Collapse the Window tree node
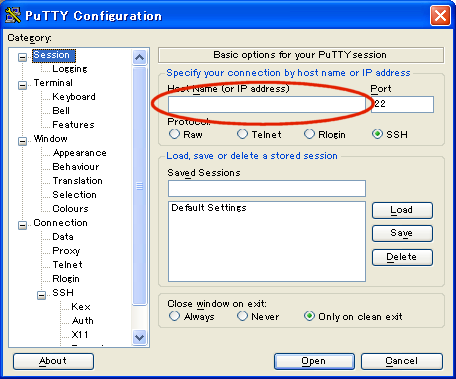This screenshot has width=456, height=379. click(x=22, y=141)
